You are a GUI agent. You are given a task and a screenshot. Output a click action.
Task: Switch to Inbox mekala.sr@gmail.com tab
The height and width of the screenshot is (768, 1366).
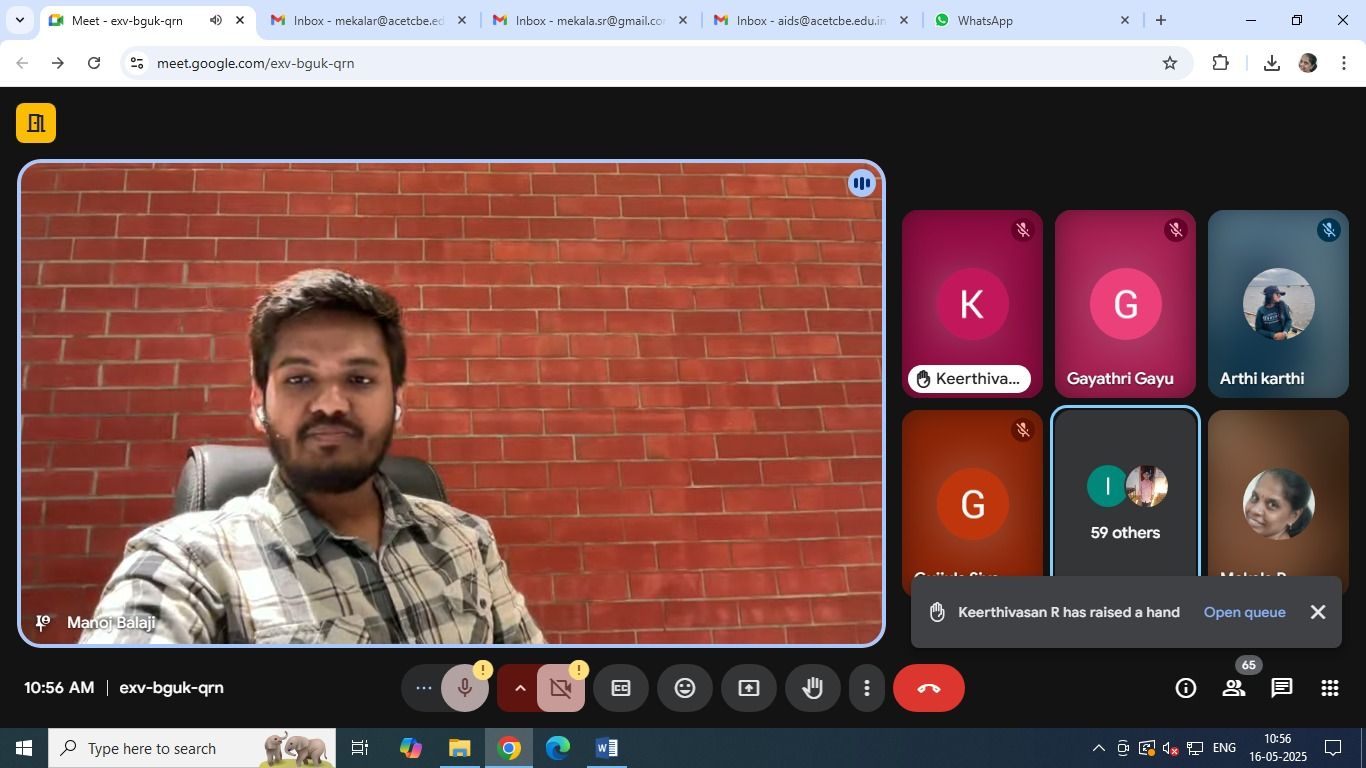point(588,20)
